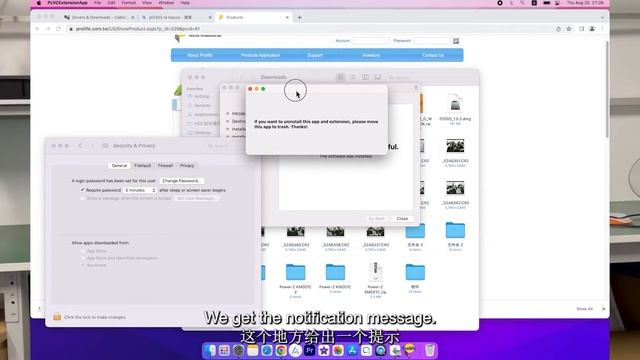Open Support link on the website nav

315,55
